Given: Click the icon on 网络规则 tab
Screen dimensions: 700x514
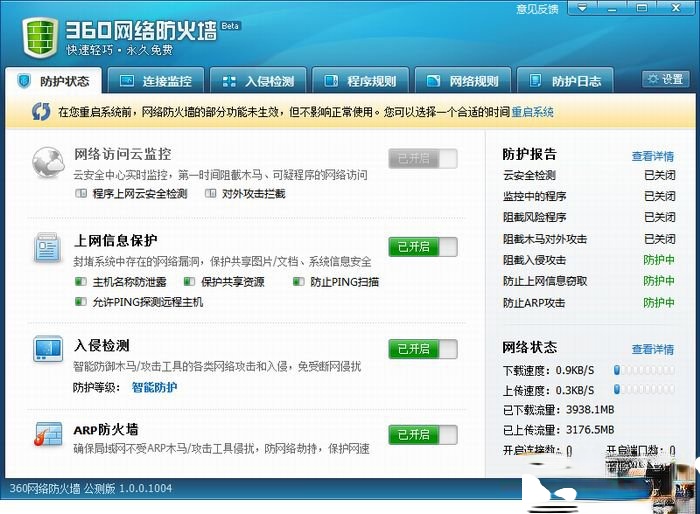Looking at the screenshot, I should pyautogui.click(x=433, y=81).
